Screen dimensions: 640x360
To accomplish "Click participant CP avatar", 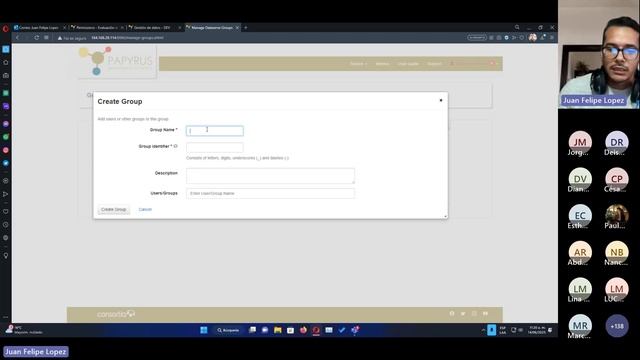I will tap(617, 179).
